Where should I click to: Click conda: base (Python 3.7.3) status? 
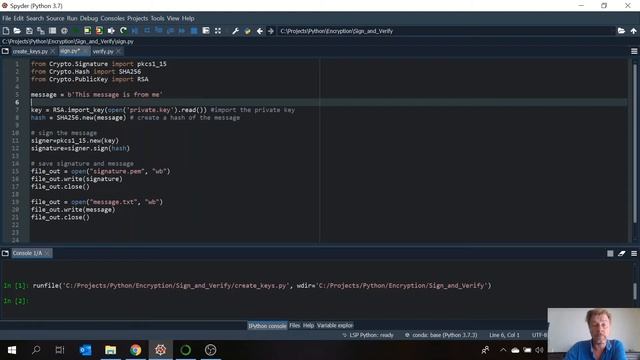coord(441,335)
